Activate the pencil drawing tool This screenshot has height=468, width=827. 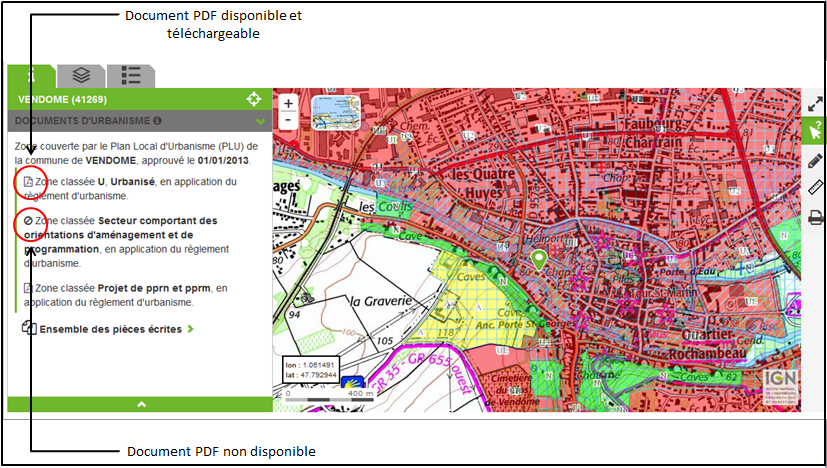click(815, 159)
